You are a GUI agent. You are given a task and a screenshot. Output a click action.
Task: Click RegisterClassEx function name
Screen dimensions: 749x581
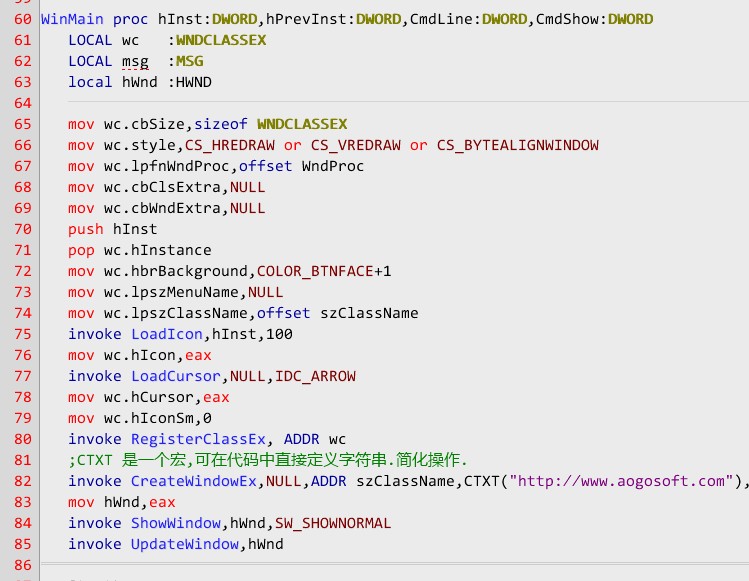click(198, 440)
